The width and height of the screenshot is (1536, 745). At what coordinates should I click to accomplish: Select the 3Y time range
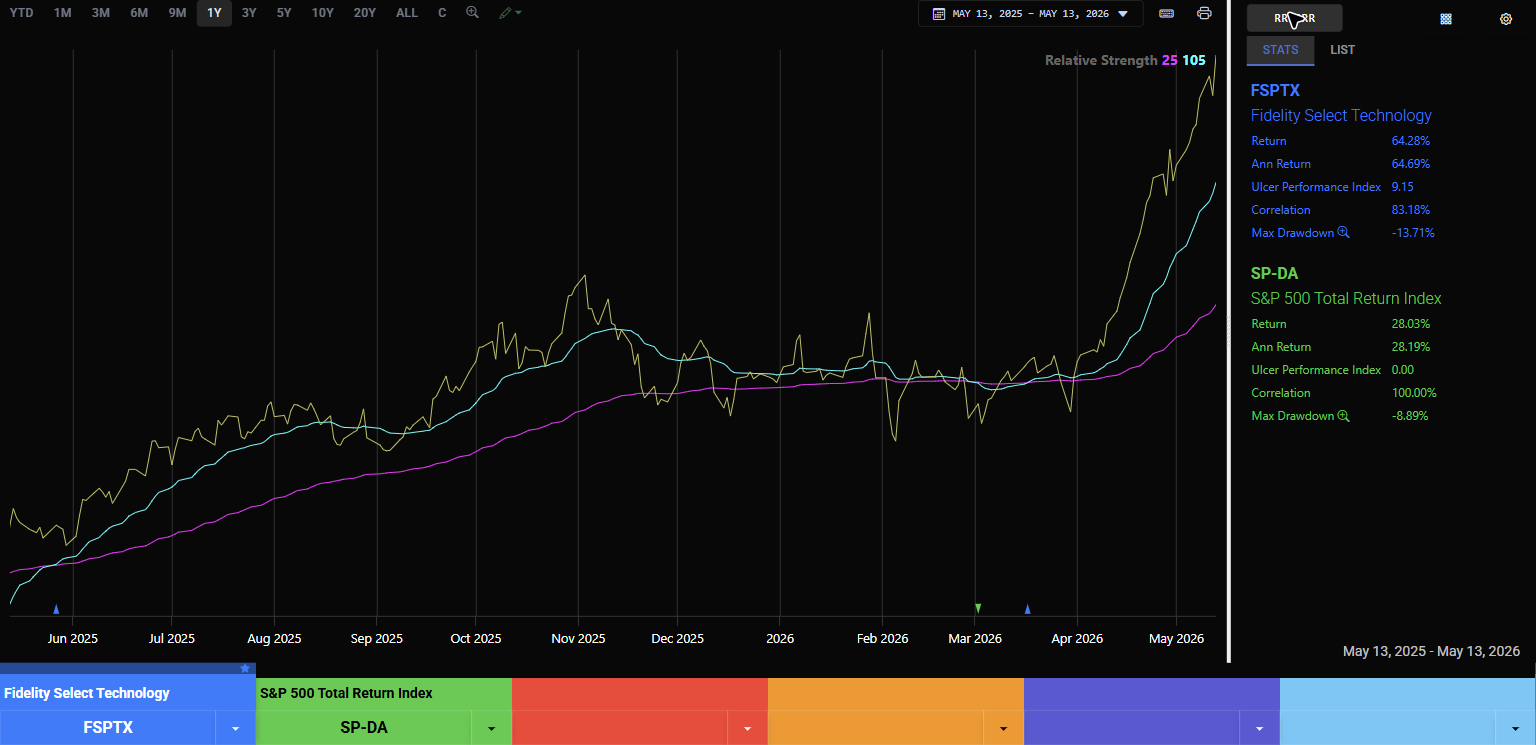[x=249, y=13]
